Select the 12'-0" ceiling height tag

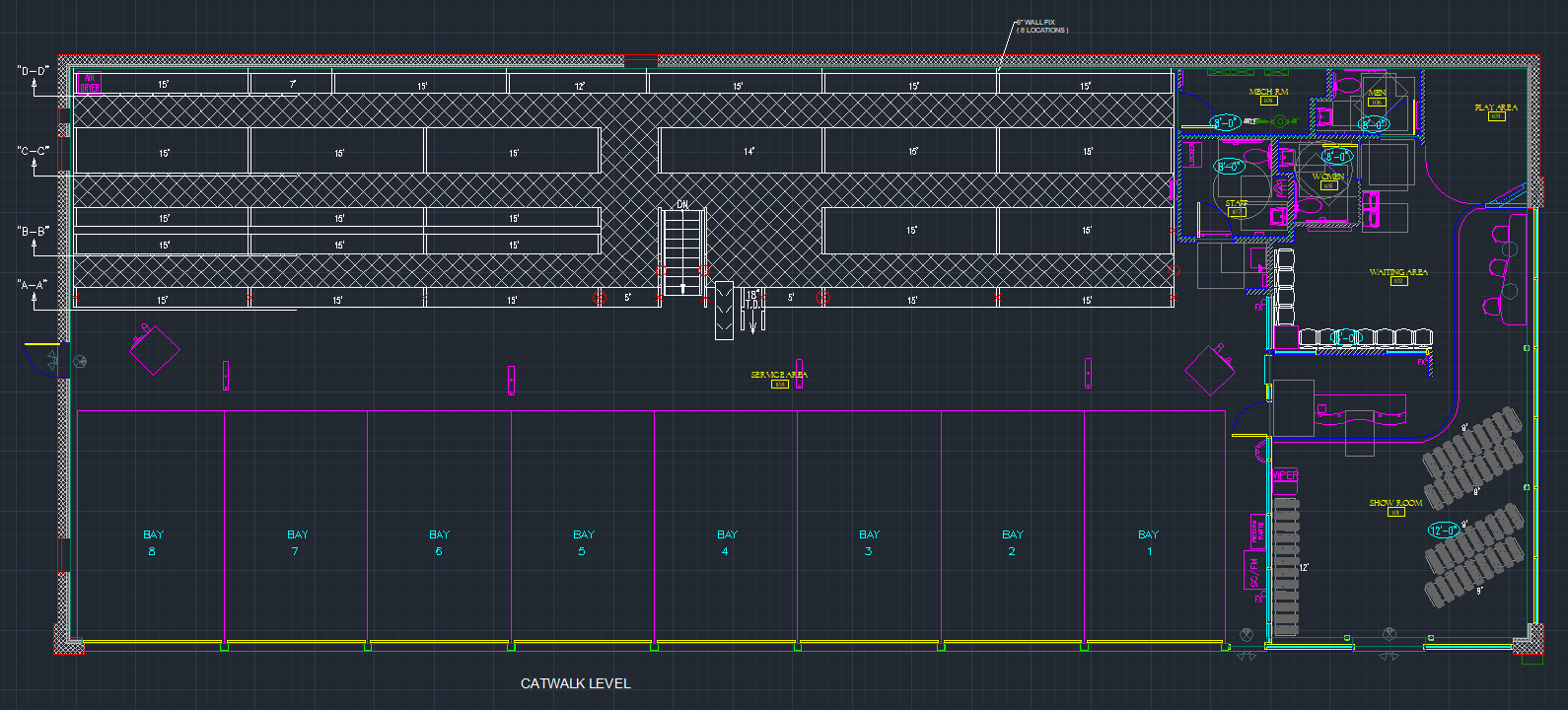tap(1443, 531)
